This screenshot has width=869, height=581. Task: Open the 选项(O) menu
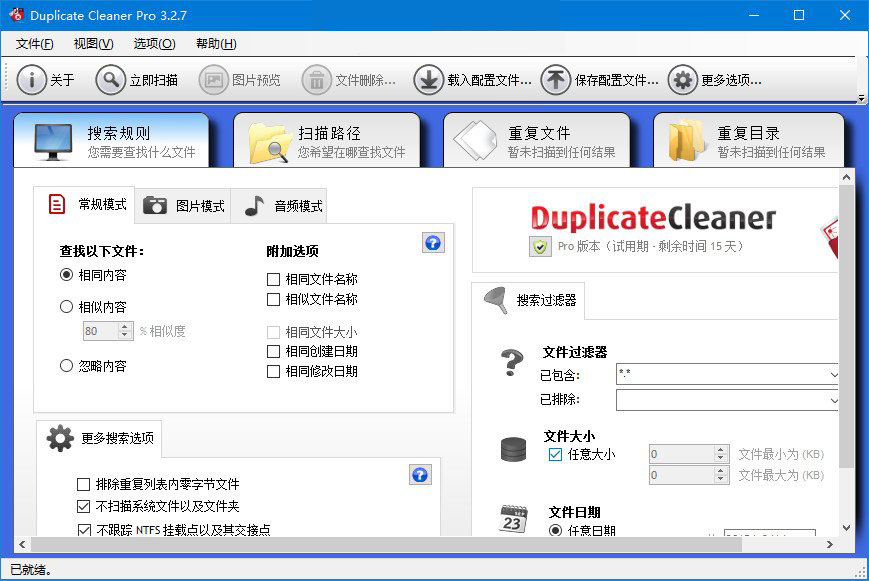pos(154,44)
